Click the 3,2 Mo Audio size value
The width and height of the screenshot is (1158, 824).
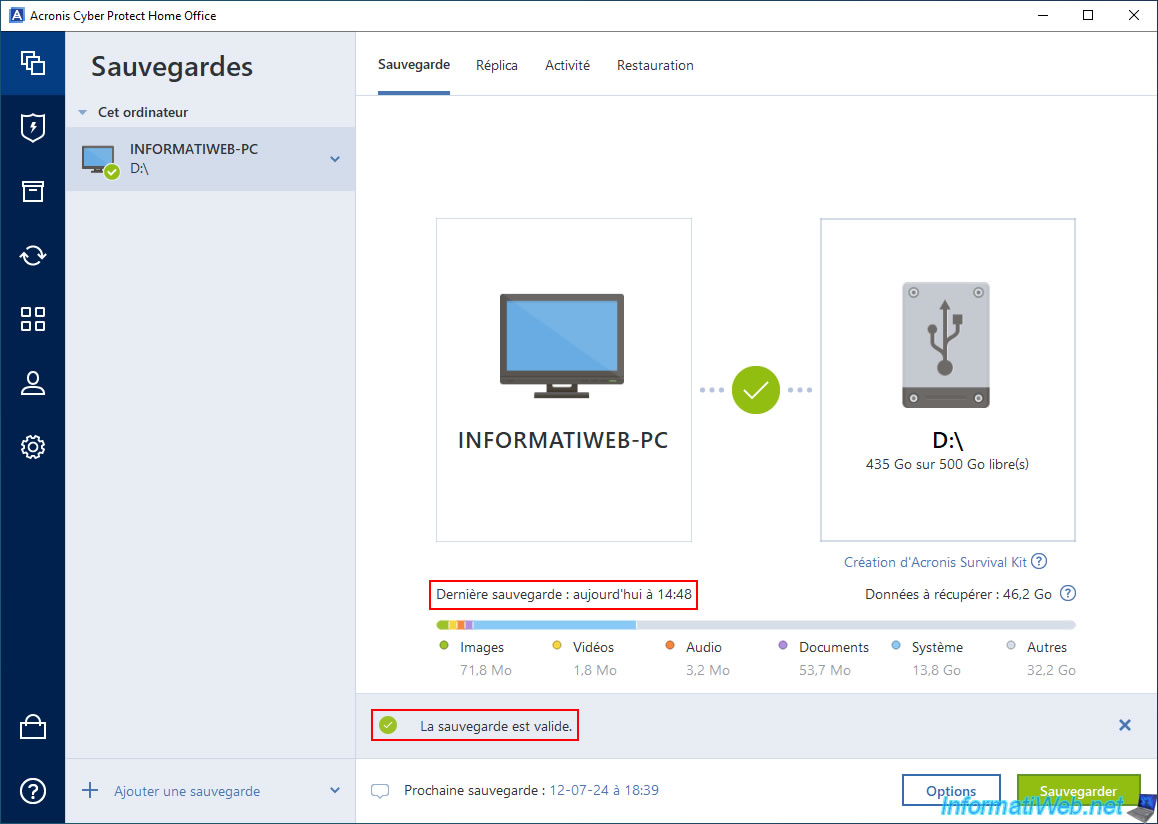pos(708,670)
